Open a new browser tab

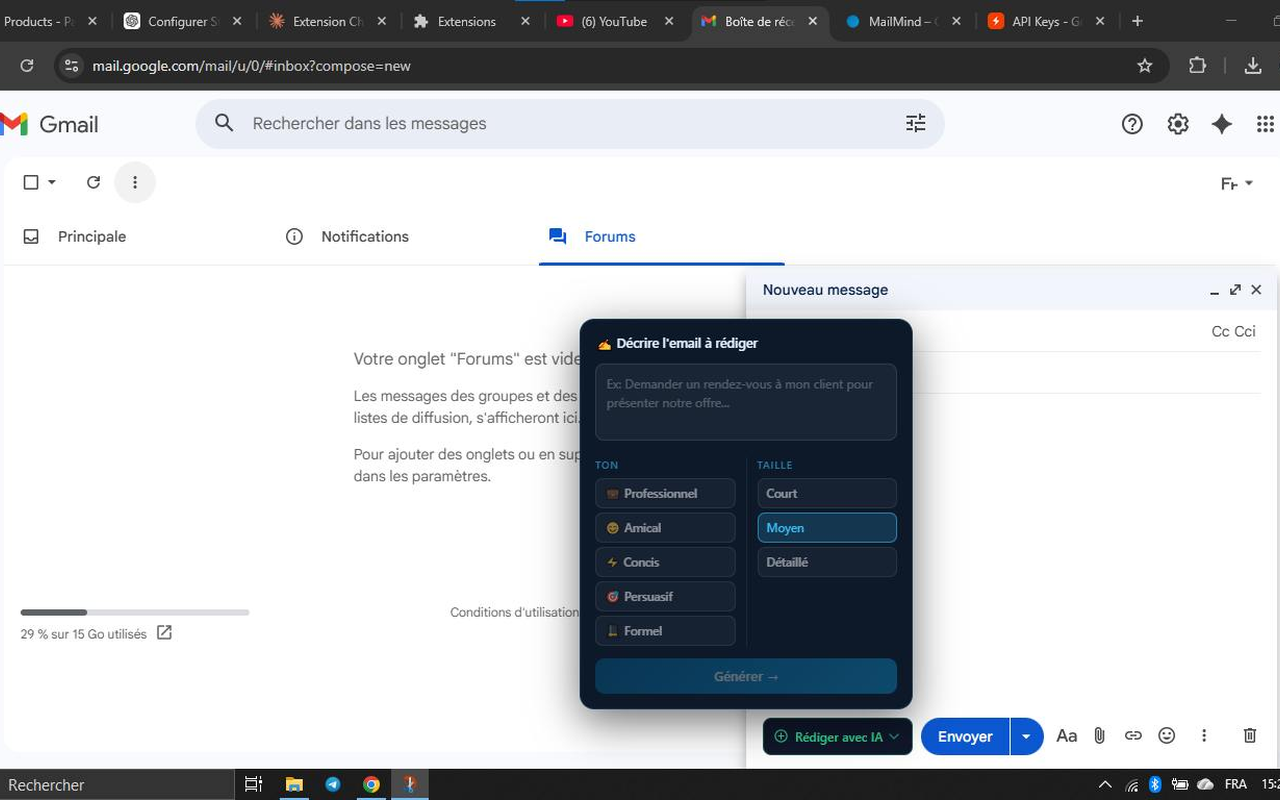point(1137,21)
